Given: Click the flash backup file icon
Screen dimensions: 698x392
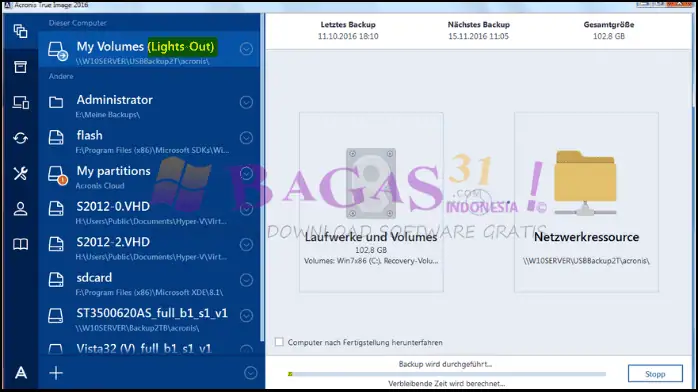Looking at the screenshot, I should tap(56, 137).
